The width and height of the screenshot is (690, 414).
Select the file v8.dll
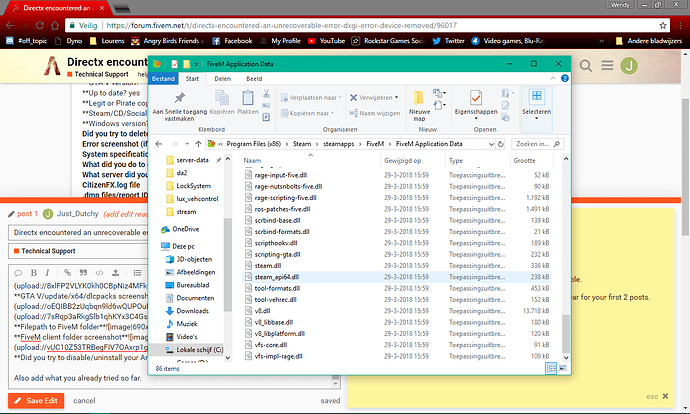[x=262, y=311]
